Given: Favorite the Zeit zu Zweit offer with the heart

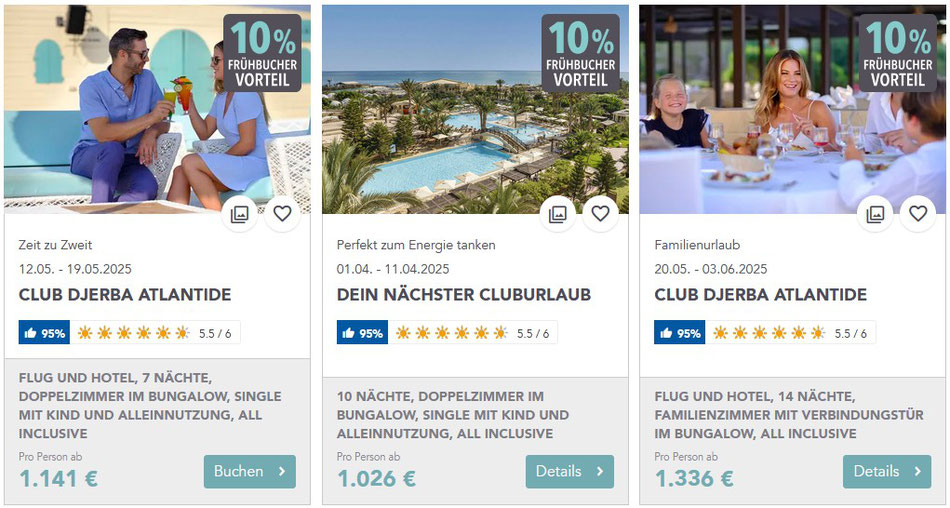Looking at the screenshot, I should pyautogui.click(x=282, y=214).
